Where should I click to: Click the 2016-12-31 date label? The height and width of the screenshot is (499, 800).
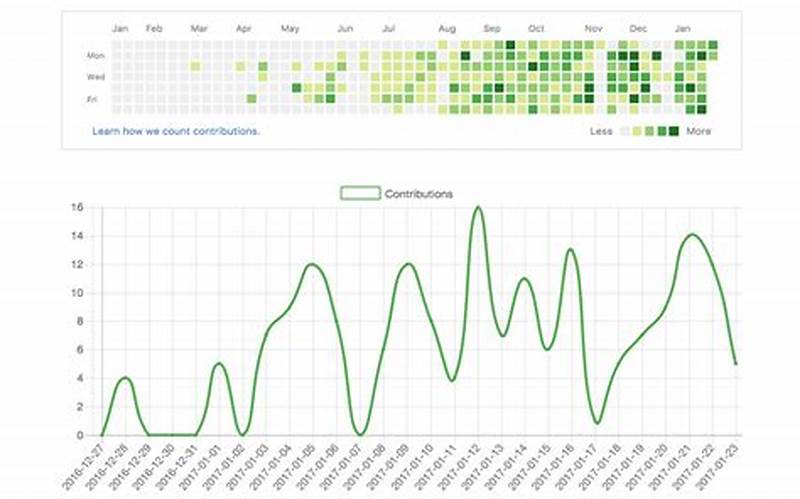click(x=176, y=466)
